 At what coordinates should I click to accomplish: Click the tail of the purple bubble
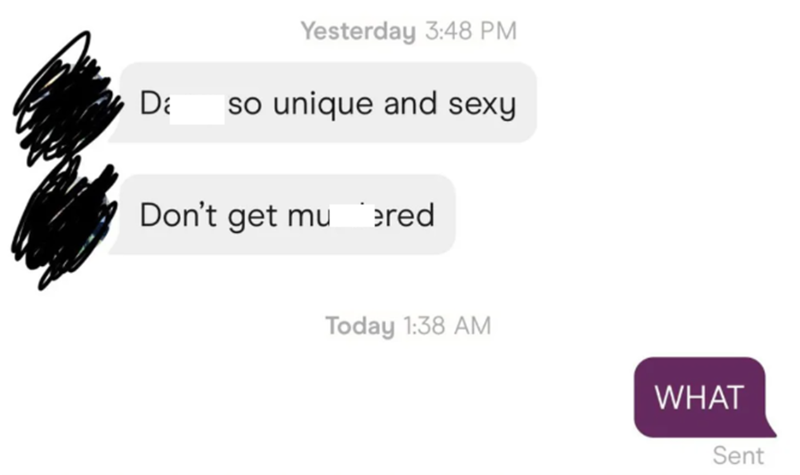(768, 428)
